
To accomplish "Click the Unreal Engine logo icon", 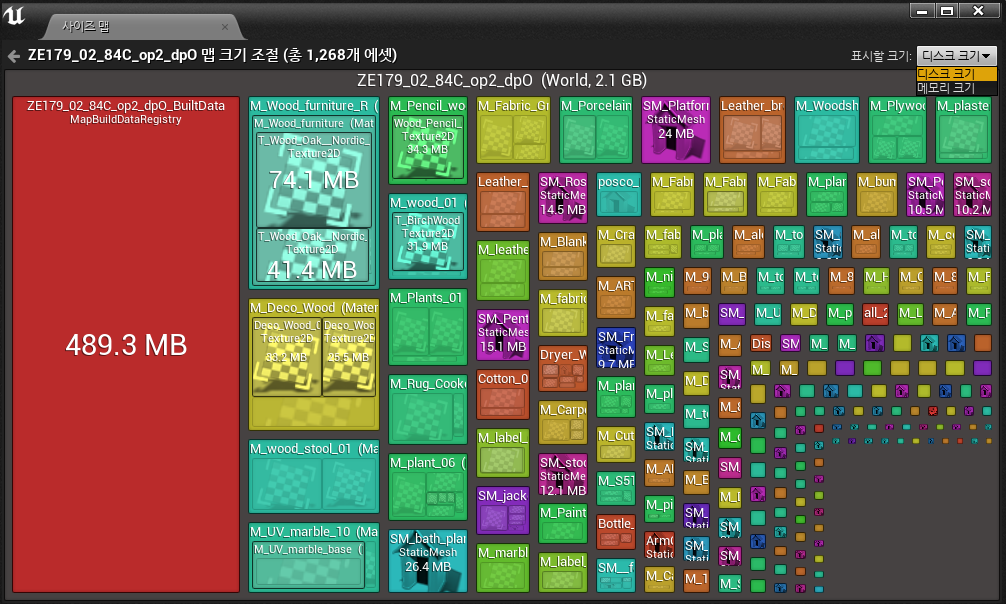I will (13, 15).
